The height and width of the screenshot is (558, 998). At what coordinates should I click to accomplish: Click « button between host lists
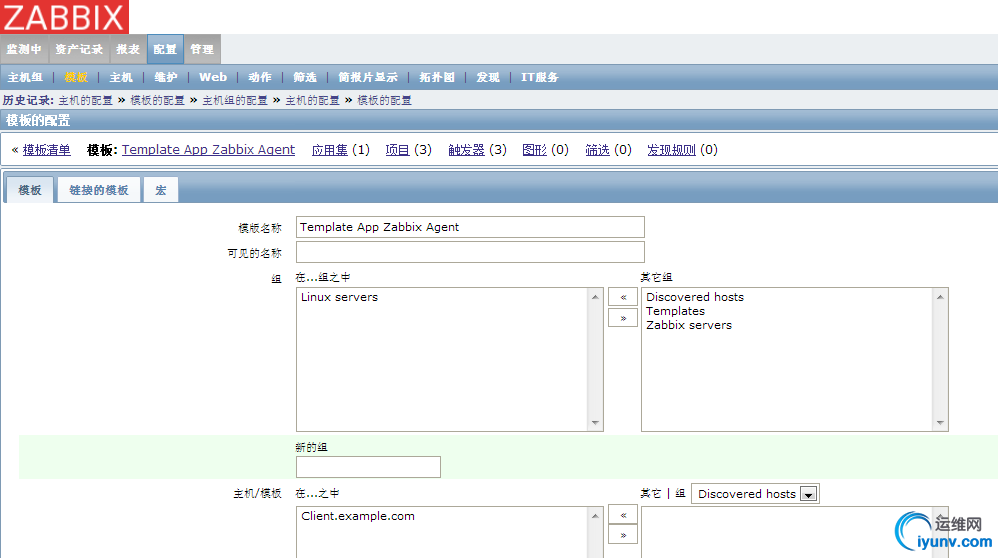(x=623, y=515)
